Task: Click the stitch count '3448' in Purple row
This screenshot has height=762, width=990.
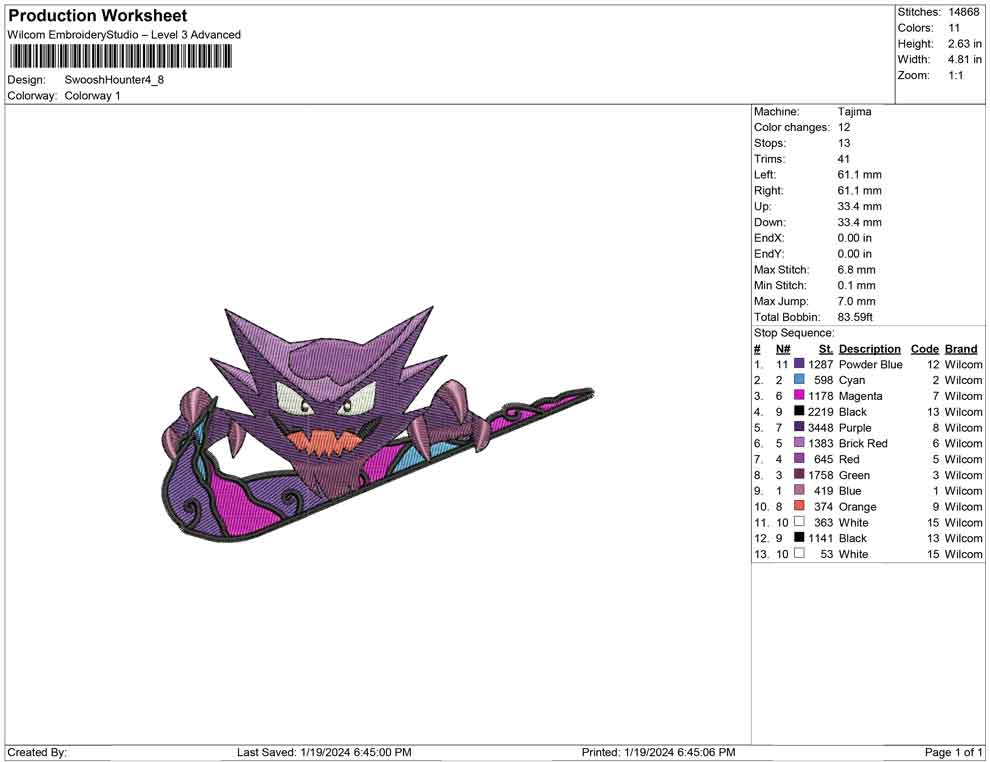Action: (x=820, y=427)
